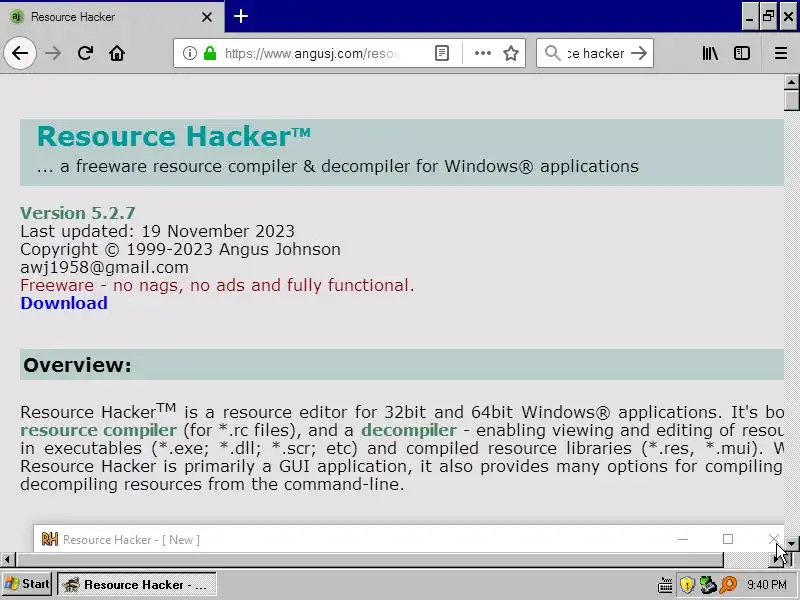
Task: Close the Resource Hacker tab
Action: (x=207, y=17)
